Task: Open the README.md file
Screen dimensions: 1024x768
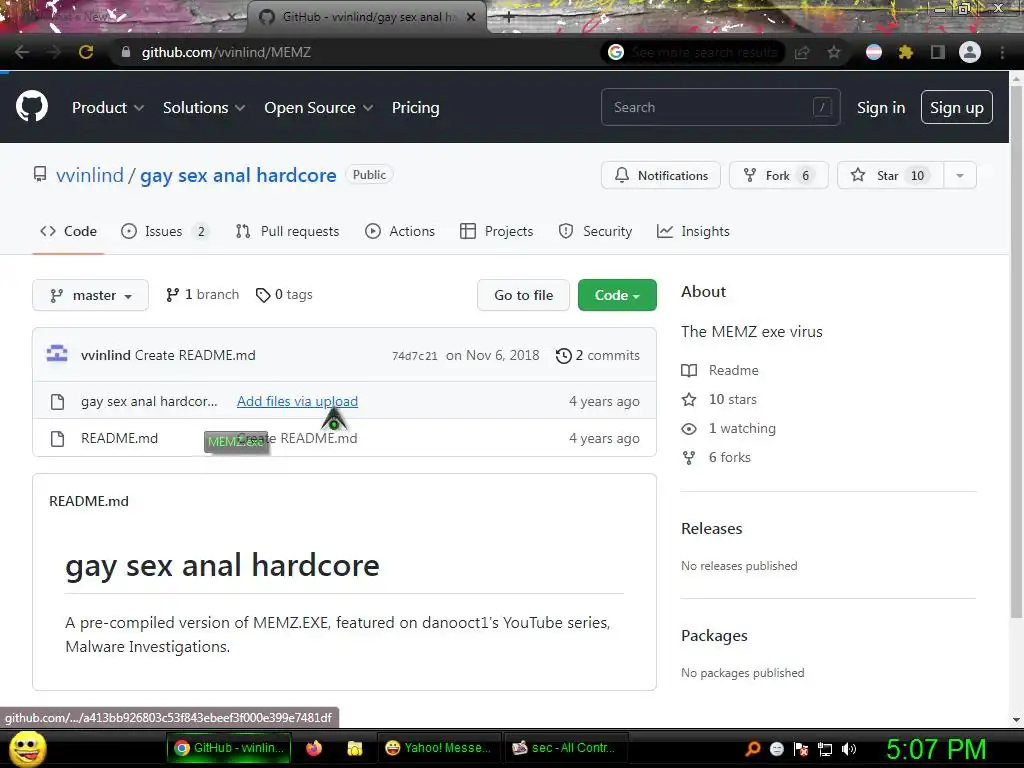Action: coord(120,438)
